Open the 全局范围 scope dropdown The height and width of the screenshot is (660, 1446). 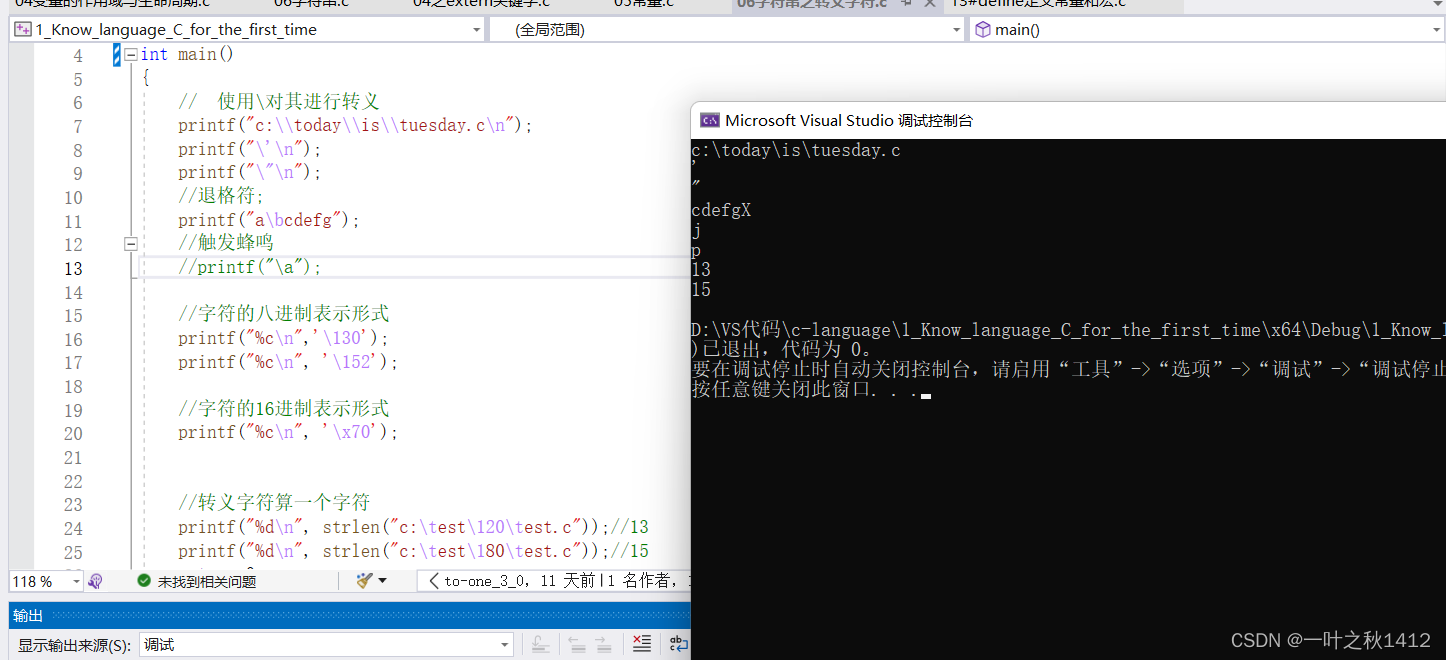(956, 30)
